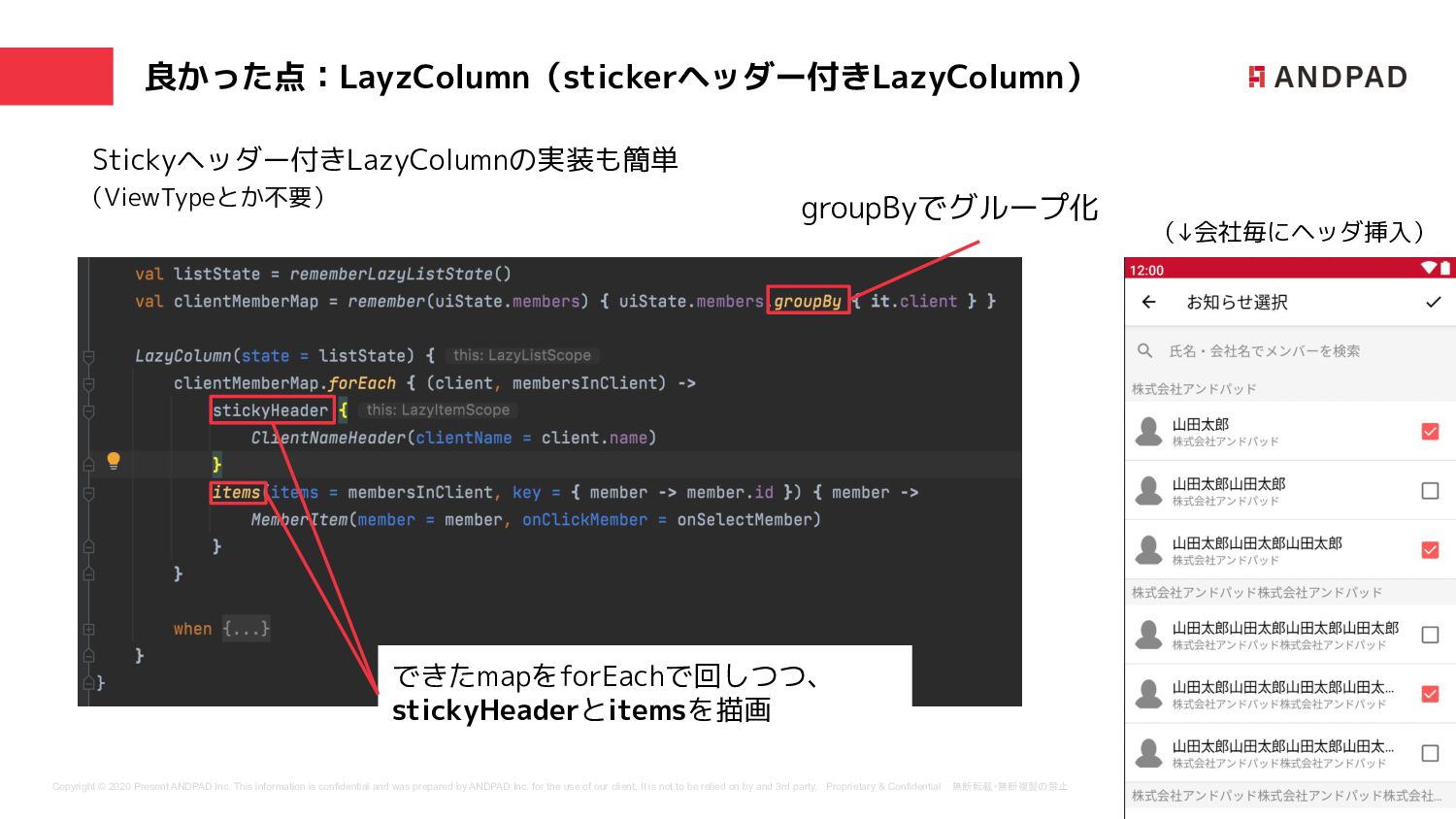This screenshot has width=1456, height=819.
Task: Click the battery icon in phone status bar
Action: pyautogui.click(x=1445, y=268)
